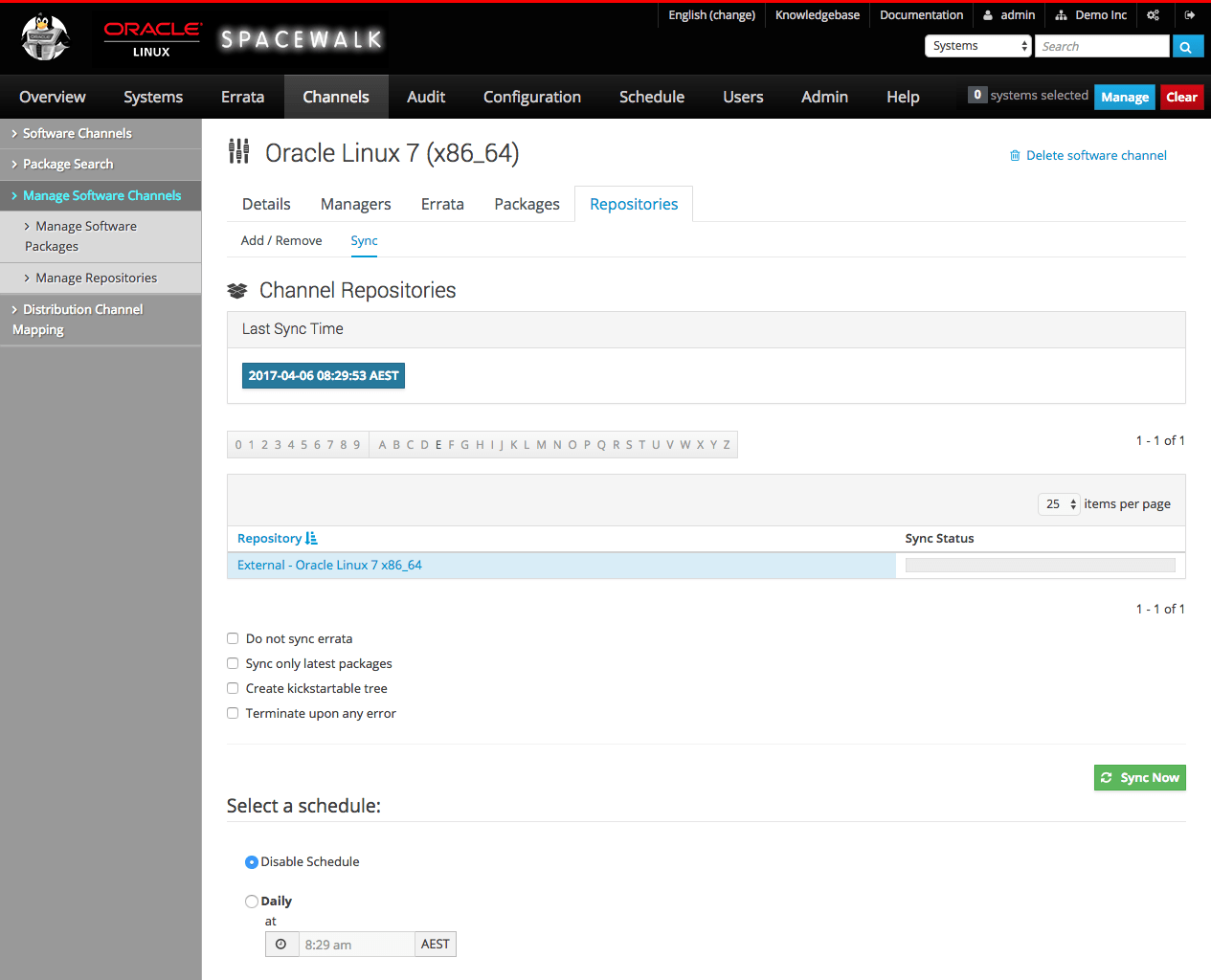
Task: Click the 0 systems selected counter
Action: click(1028, 96)
